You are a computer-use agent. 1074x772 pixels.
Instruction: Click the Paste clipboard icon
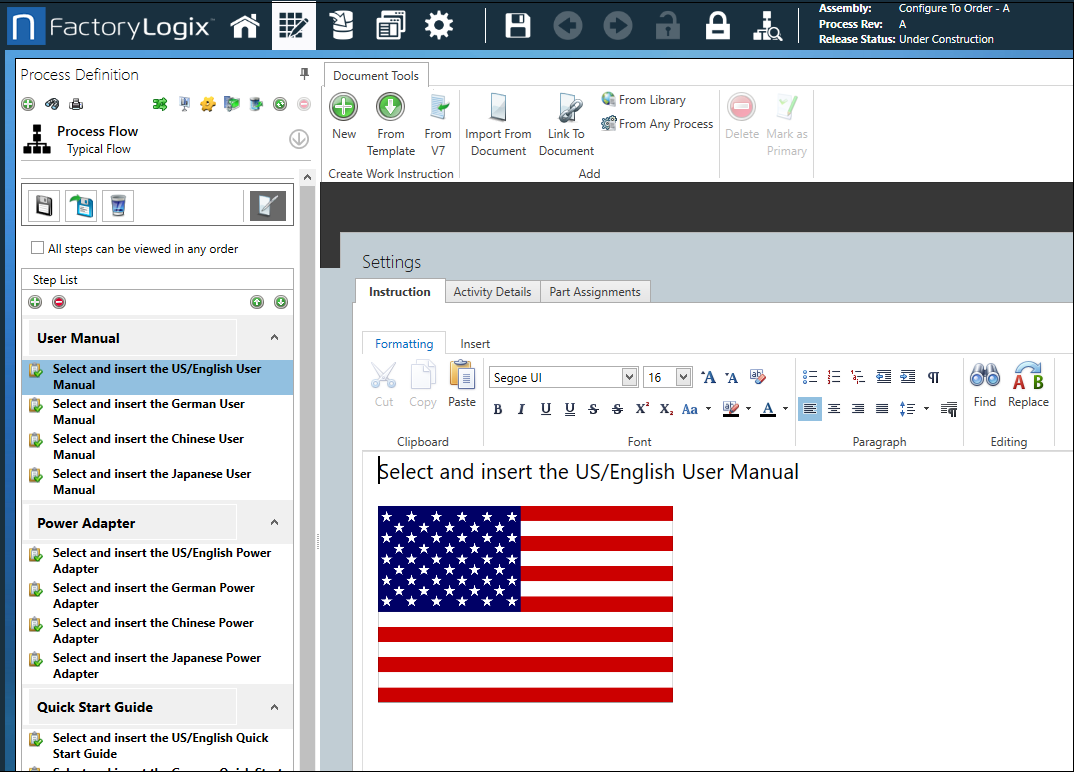[462, 377]
